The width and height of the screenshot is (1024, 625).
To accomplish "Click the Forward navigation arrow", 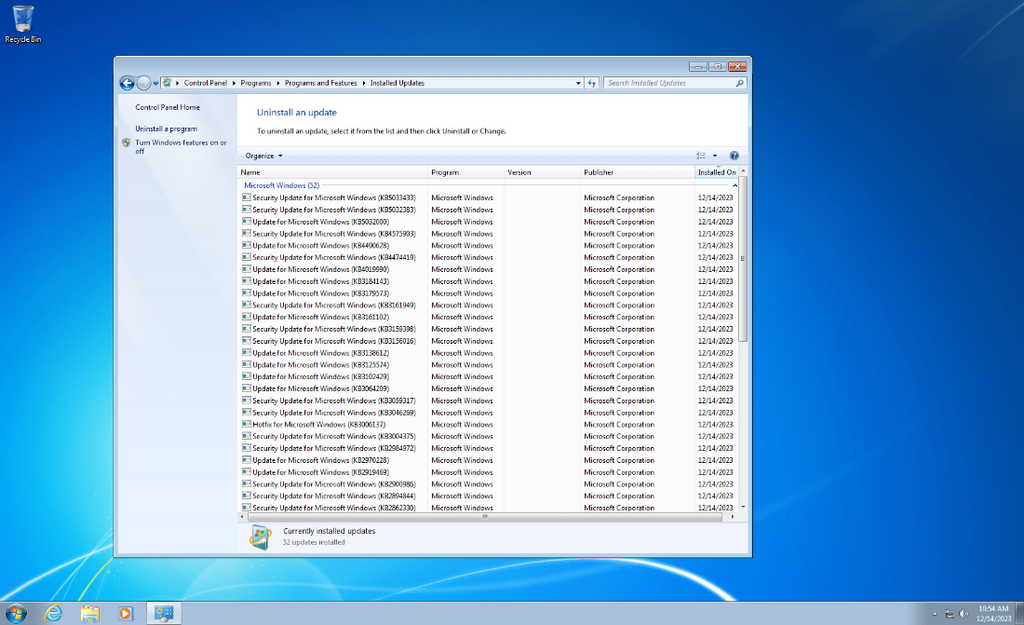I will coord(144,83).
